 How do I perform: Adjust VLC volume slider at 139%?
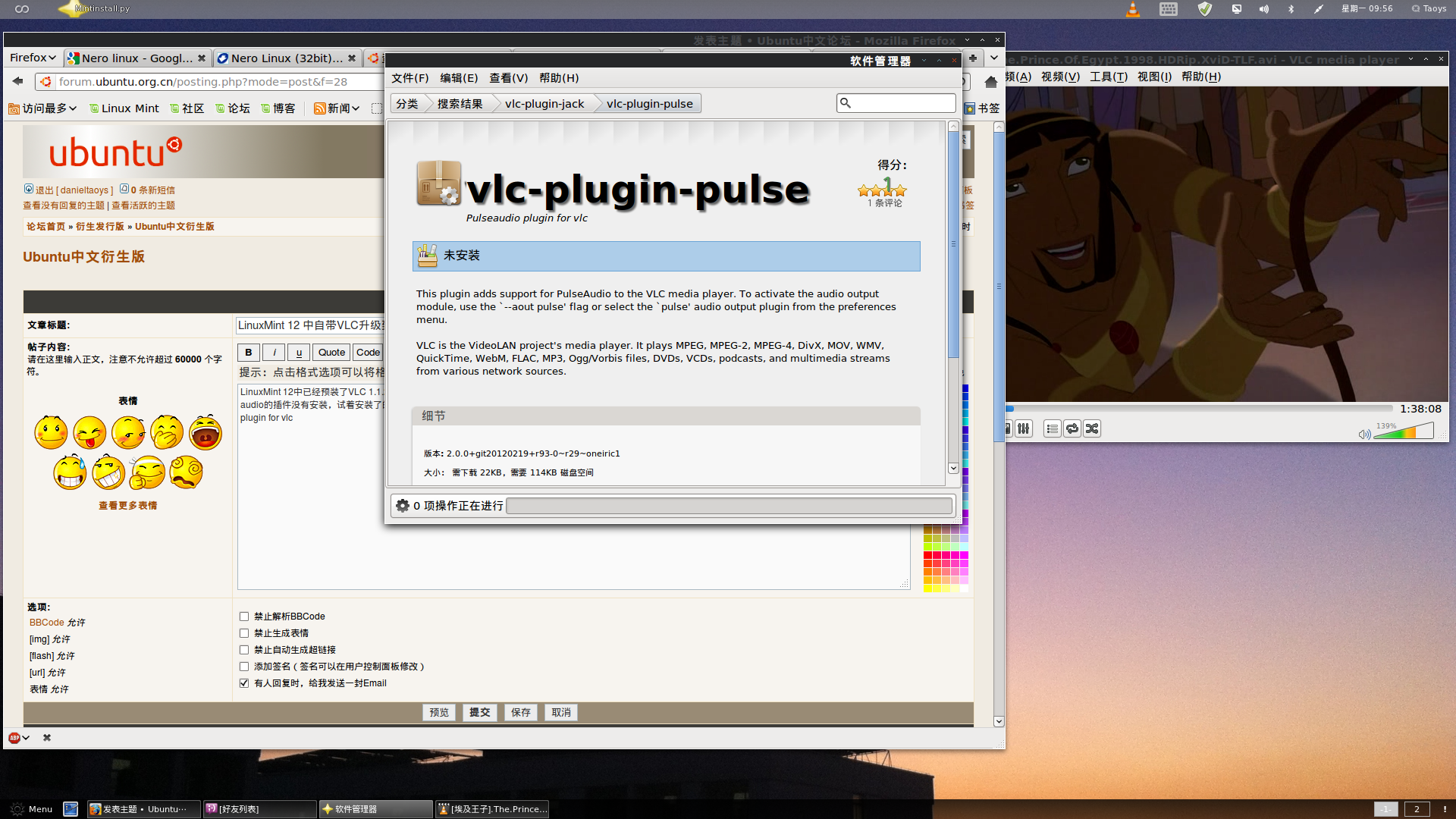1403,431
